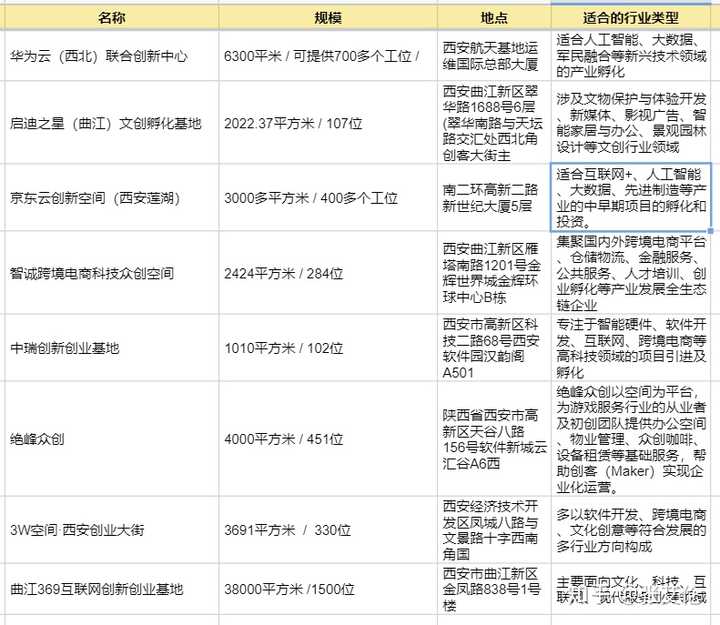Click the cell 6300平米 / 可提供700多个工位
The width and height of the screenshot is (720, 625).
tap(328, 56)
